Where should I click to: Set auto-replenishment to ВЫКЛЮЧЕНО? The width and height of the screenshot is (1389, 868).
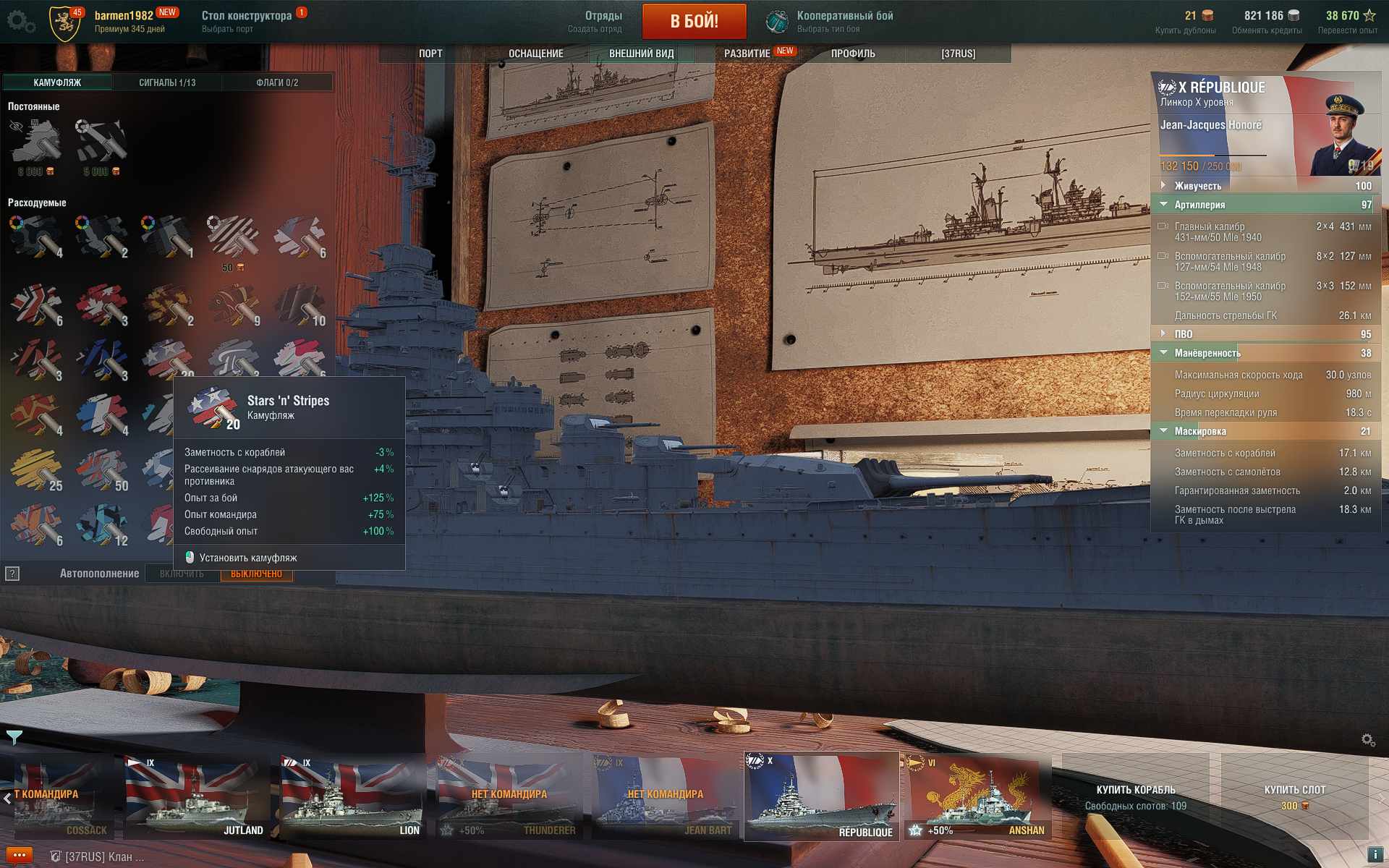[x=257, y=574]
